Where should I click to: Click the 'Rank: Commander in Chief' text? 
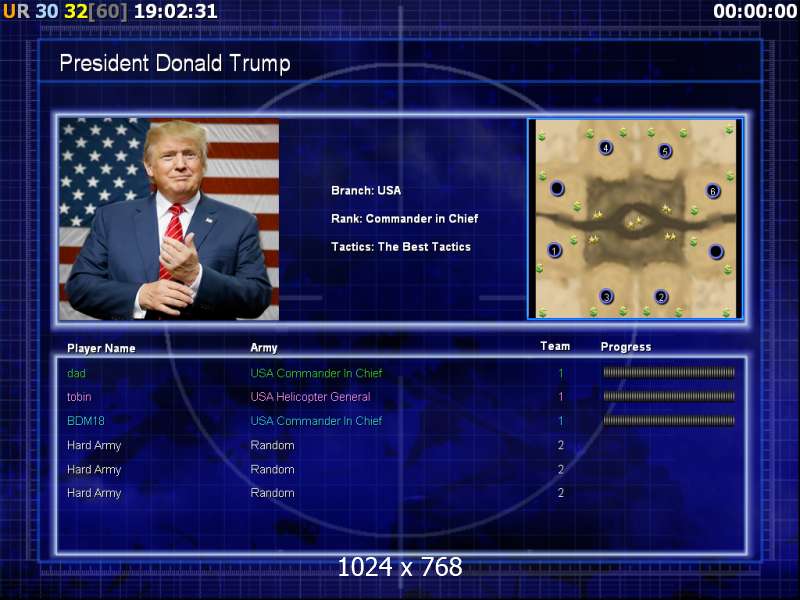click(x=405, y=219)
